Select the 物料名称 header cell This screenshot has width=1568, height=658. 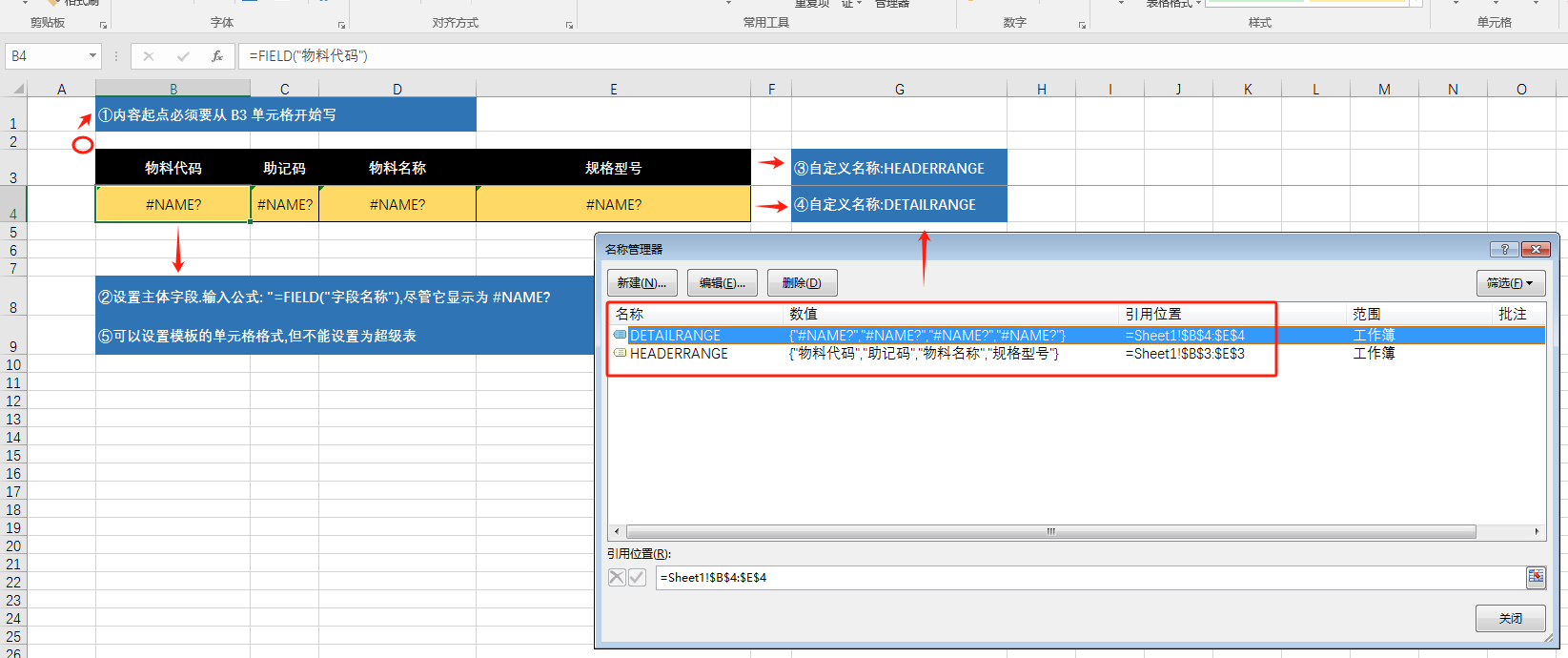pyautogui.click(x=397, y=168)
